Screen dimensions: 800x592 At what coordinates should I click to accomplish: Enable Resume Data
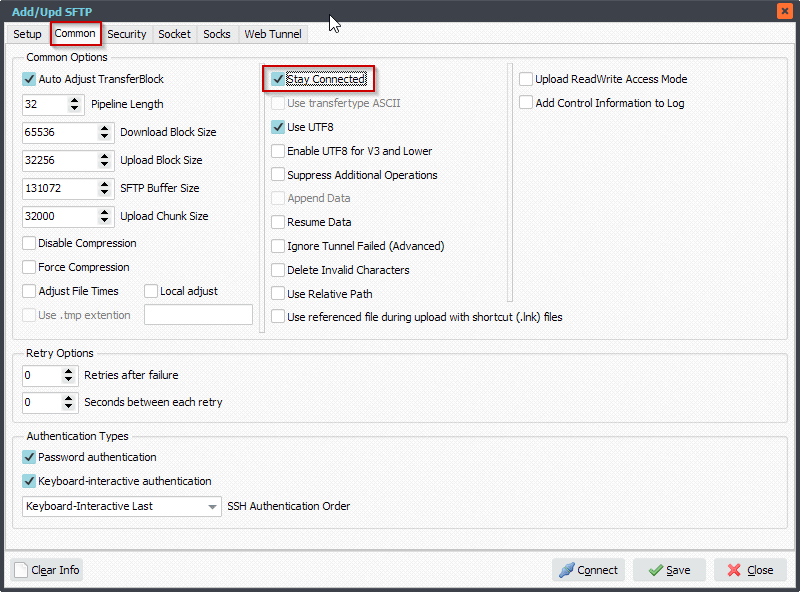click(276, 222)
